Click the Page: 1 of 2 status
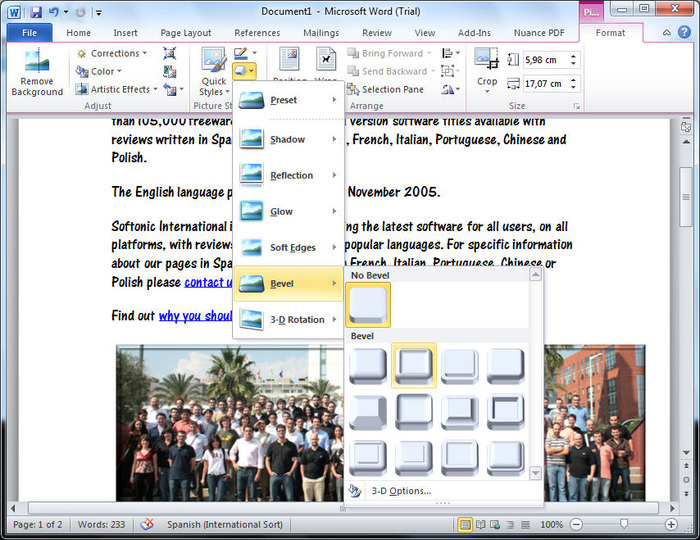Screen dimensions: 700x540 tap(38, 524)
